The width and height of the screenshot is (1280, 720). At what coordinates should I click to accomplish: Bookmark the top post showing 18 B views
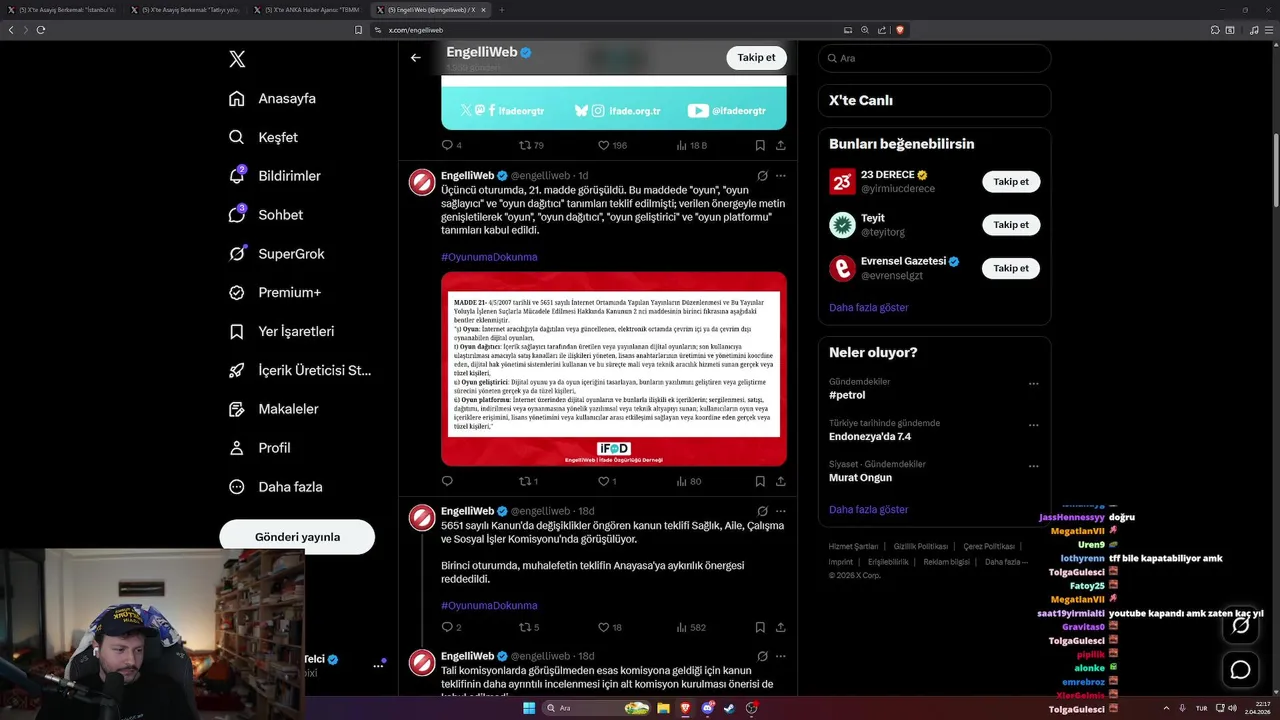760,145
